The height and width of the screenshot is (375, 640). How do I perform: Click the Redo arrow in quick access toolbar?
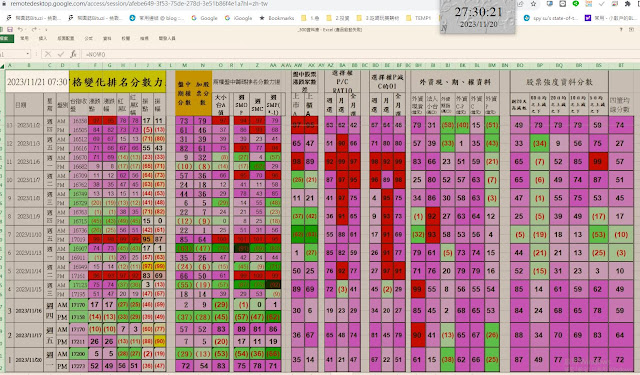coord(34,29)
